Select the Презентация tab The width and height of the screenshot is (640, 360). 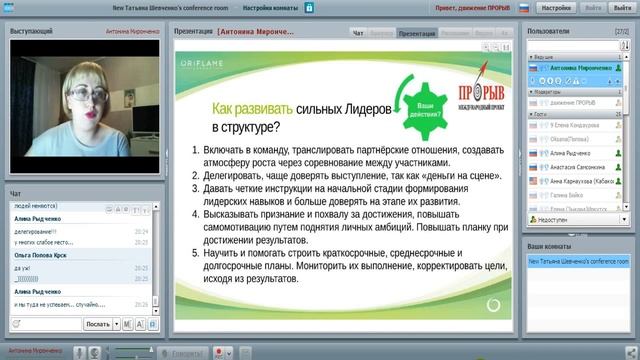click(x=417, y=33)
